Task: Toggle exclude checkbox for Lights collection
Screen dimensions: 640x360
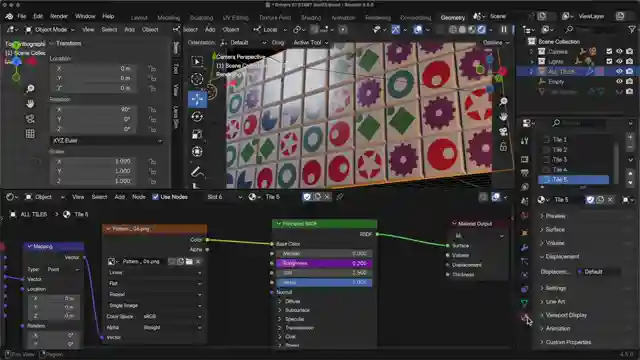Action: point(609,61)
